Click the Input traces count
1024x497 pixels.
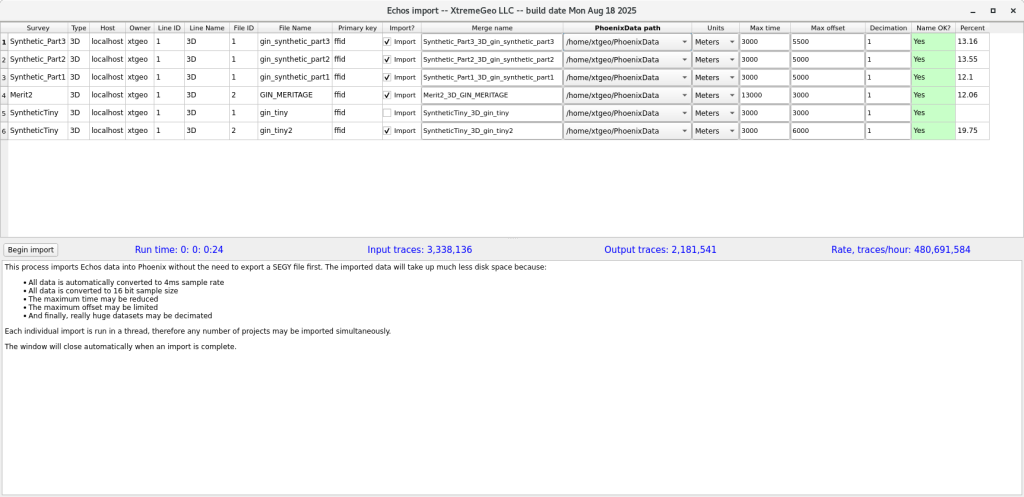420,249
